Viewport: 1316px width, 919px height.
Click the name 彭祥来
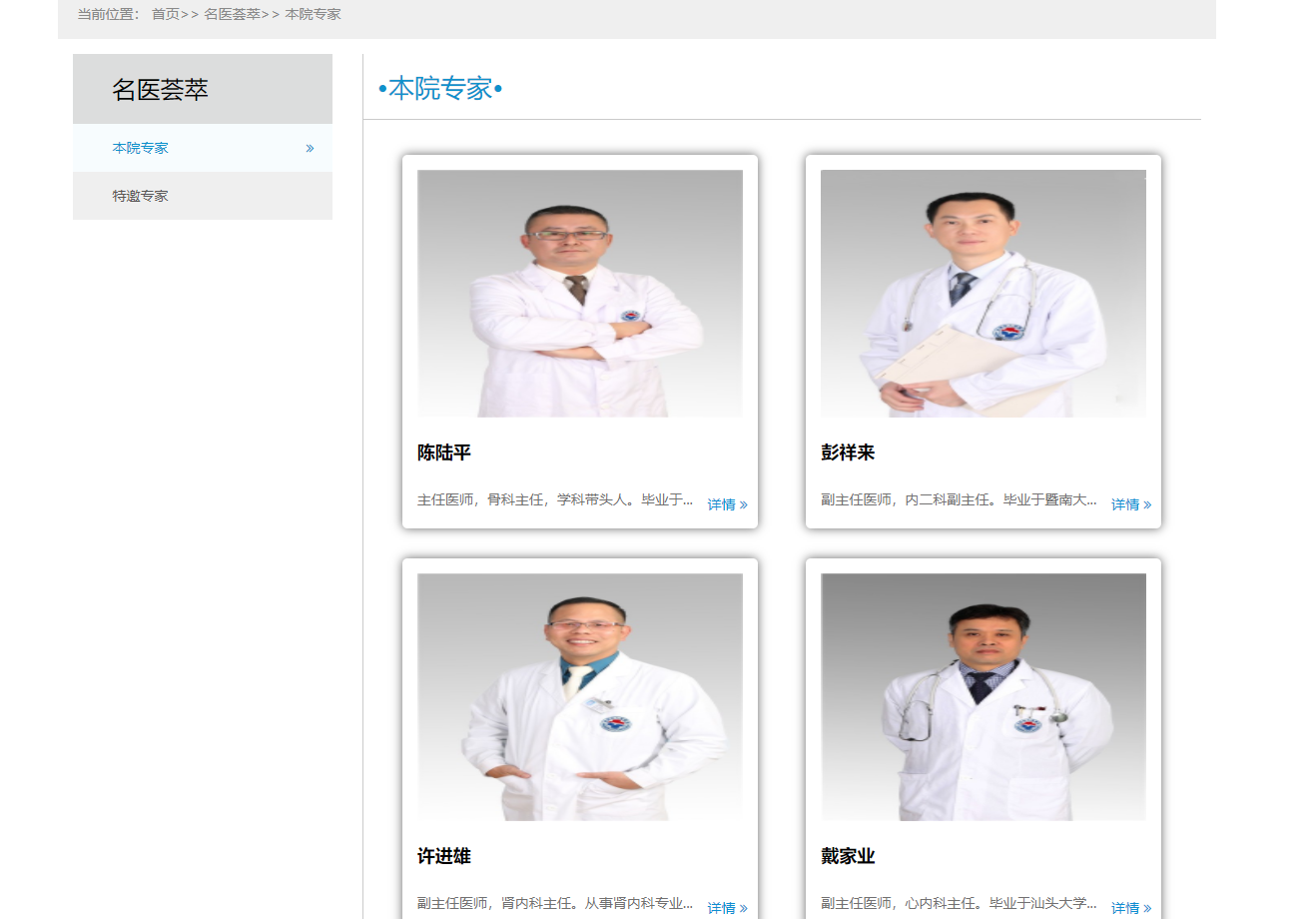coord(848,453)
